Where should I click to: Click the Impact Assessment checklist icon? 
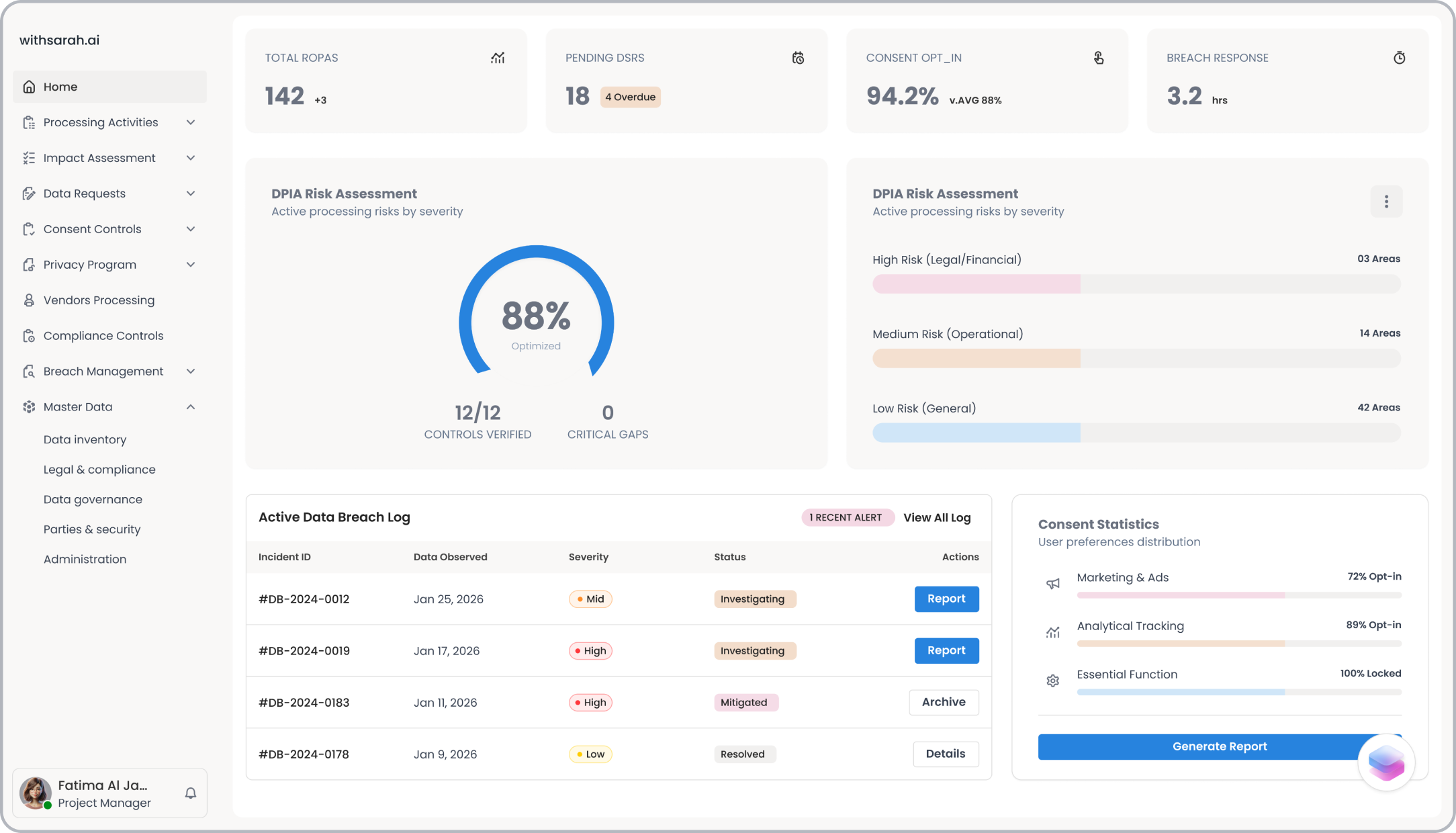pos(29,158)
